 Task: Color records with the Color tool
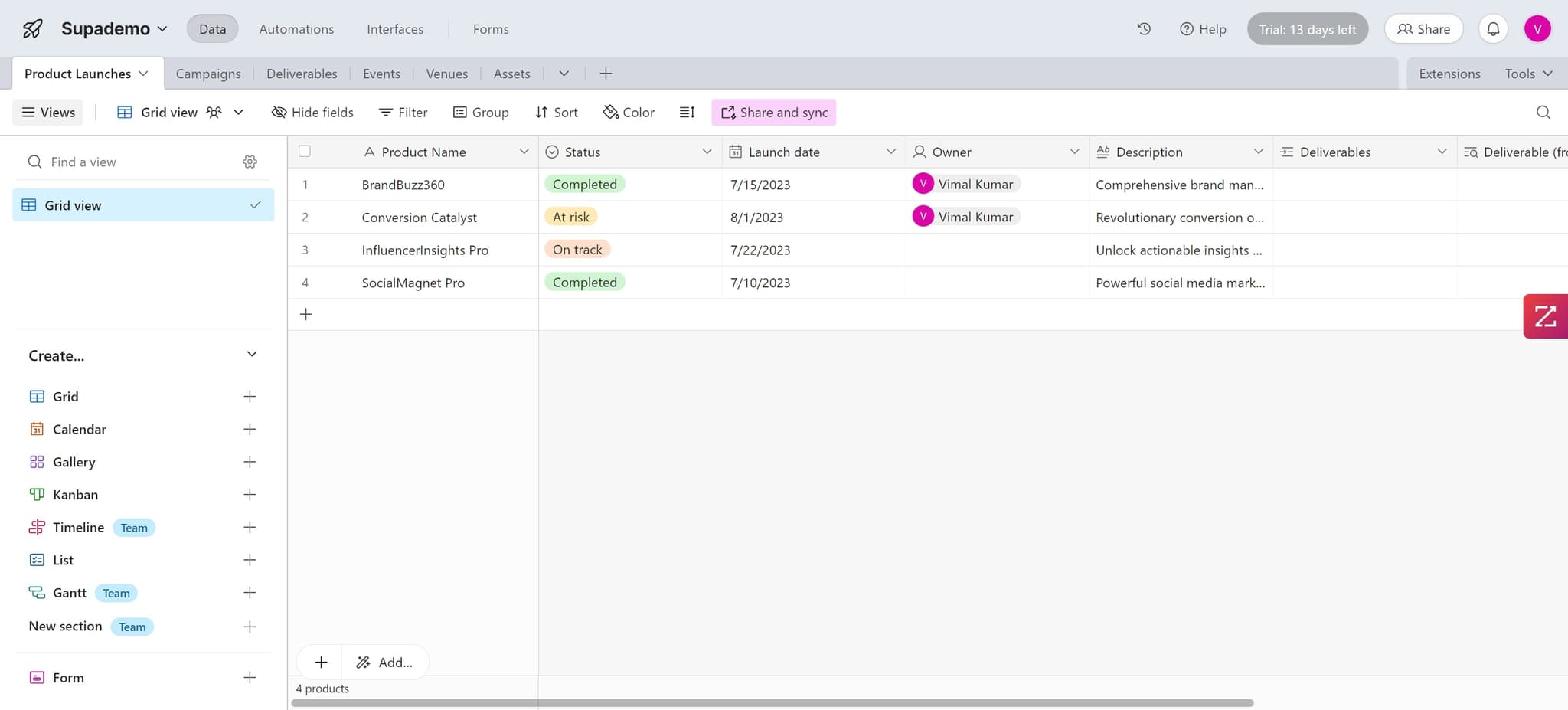point(629,113)
